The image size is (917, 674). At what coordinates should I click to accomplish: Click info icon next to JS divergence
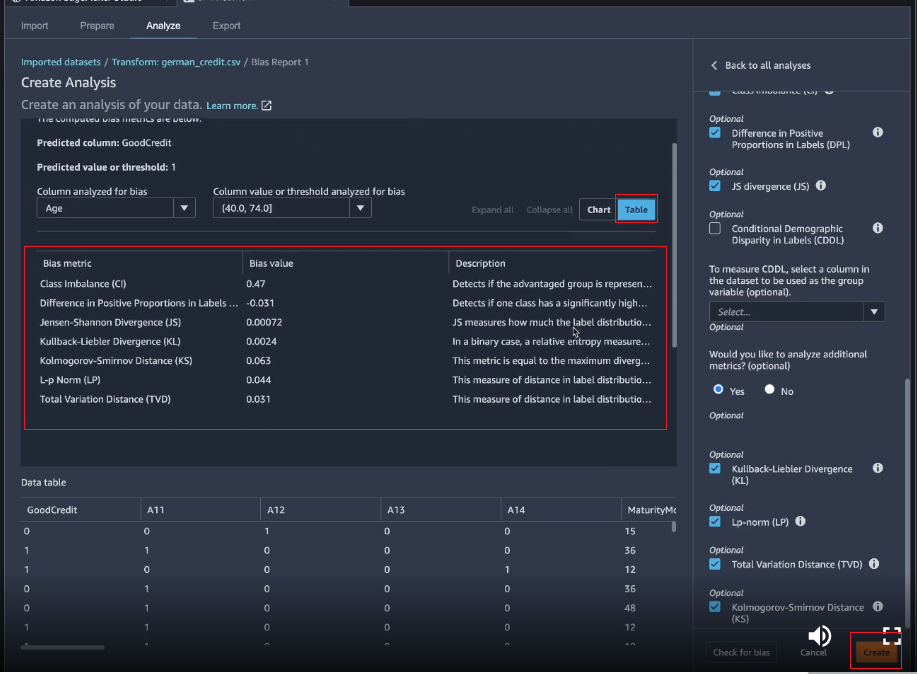click(x=820, y=185)
